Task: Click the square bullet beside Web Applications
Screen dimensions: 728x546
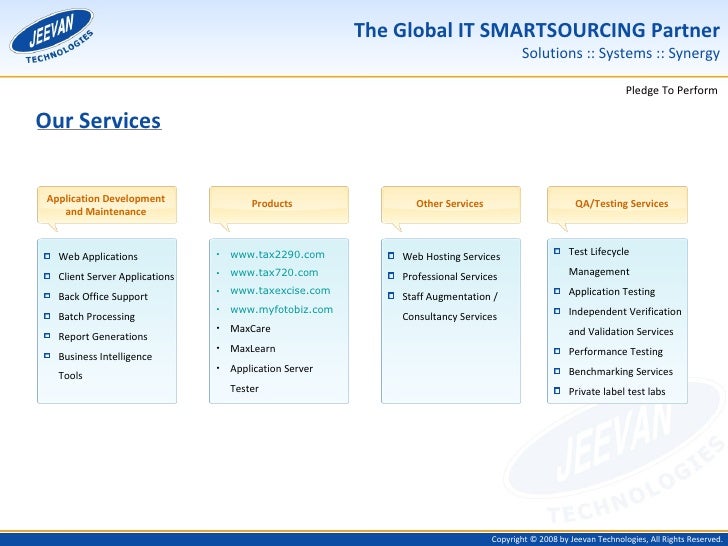Action: [x=47, y=256]
